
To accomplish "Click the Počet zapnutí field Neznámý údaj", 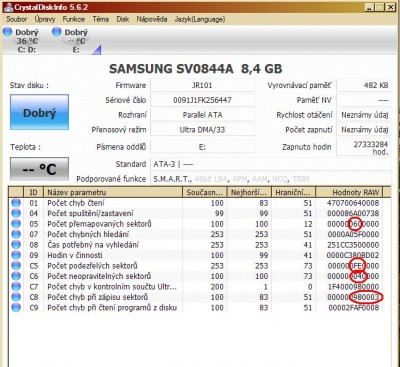I will pyautogui.click(x=364, y=130).
